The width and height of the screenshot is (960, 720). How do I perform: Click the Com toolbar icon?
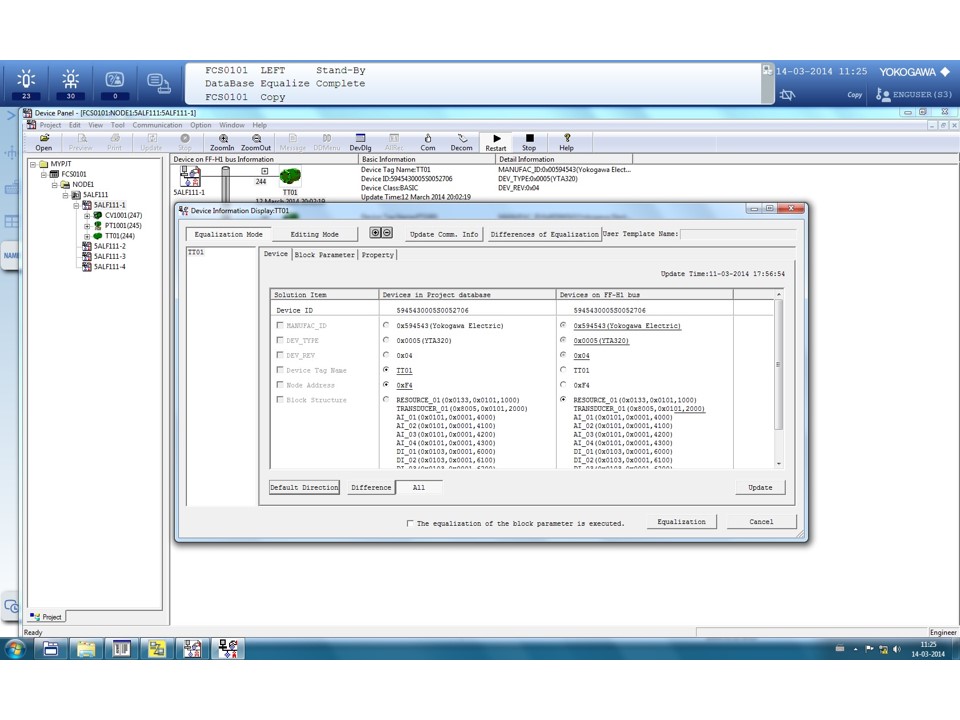pos(427,141)
